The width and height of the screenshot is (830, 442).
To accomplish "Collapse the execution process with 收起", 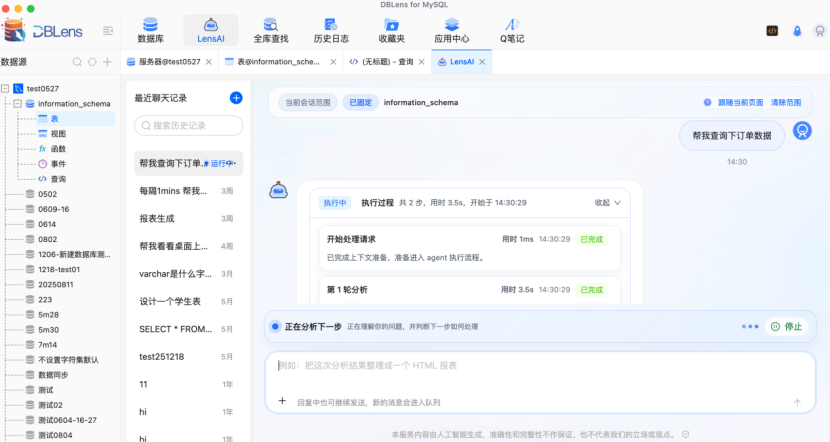I will click(608, 203).
